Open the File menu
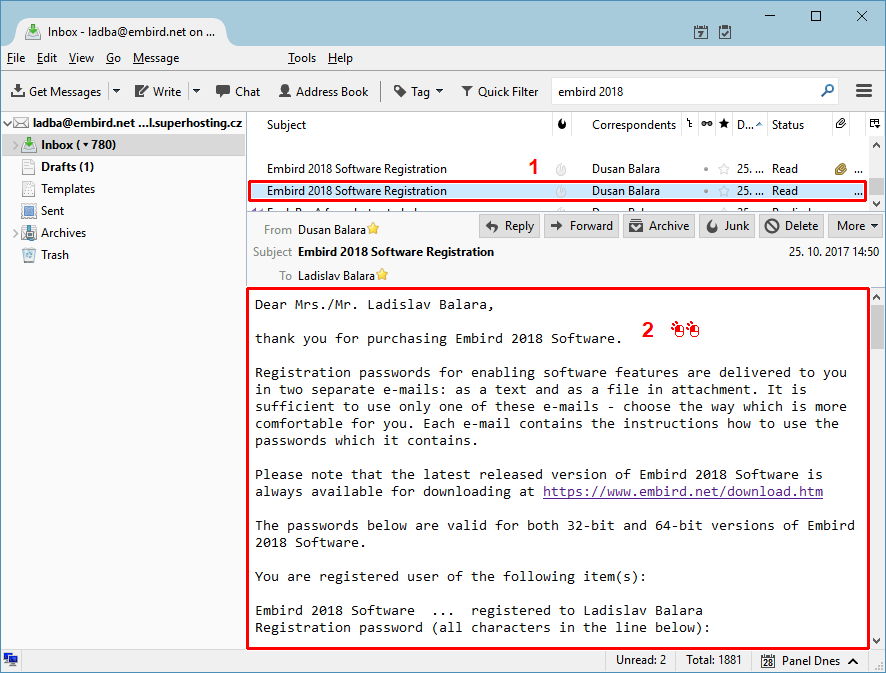This screenshot has height=673, width=886. tap(16, 58)
